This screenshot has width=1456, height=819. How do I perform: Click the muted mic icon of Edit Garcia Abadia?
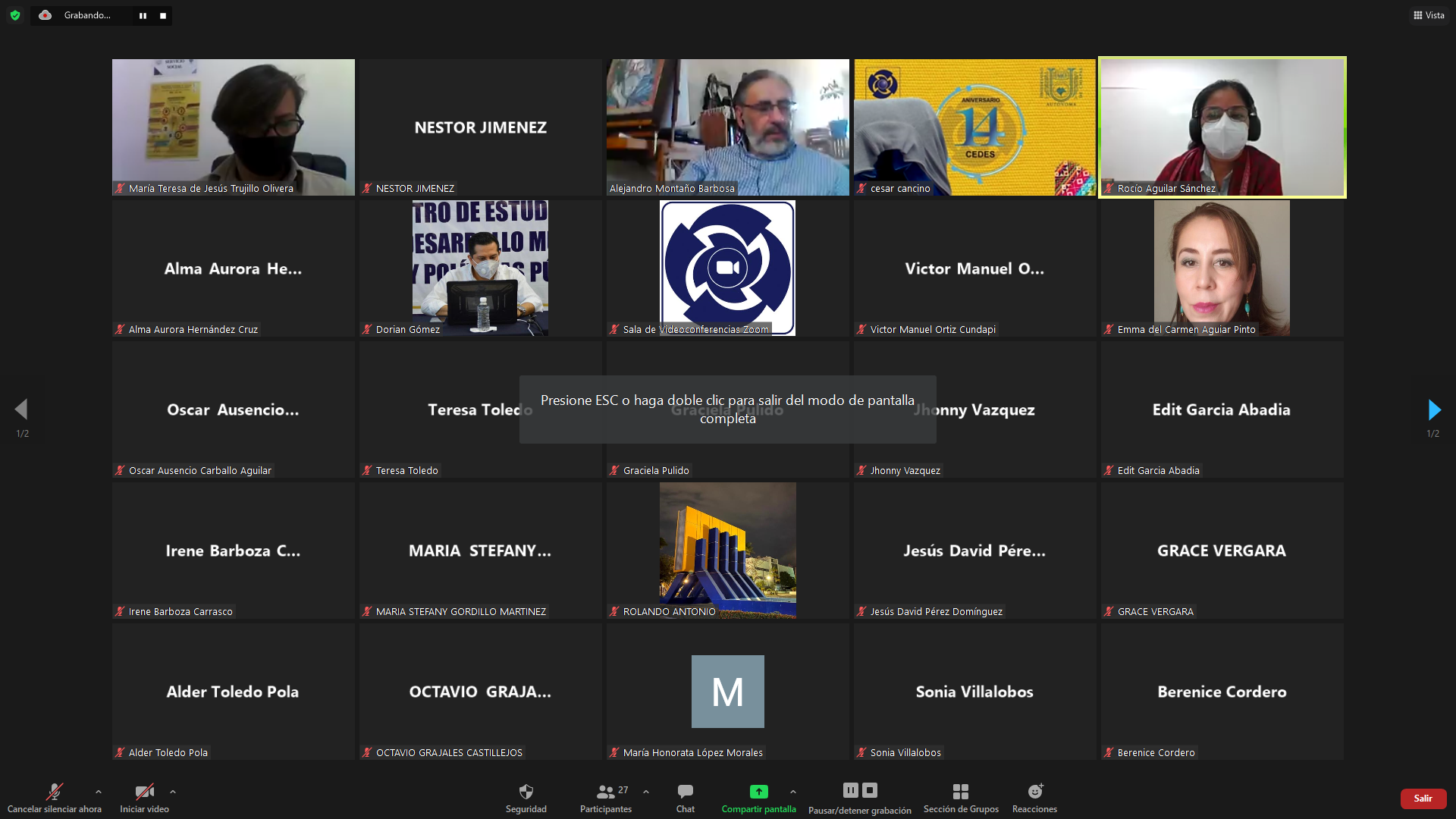(x=1109, y=470)
